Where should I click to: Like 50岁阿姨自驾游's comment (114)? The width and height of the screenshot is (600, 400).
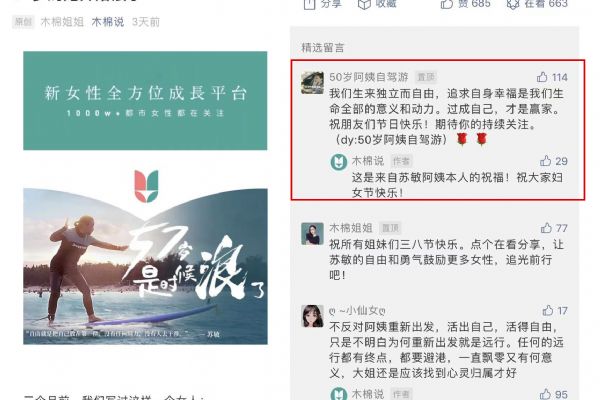(542, 77)
